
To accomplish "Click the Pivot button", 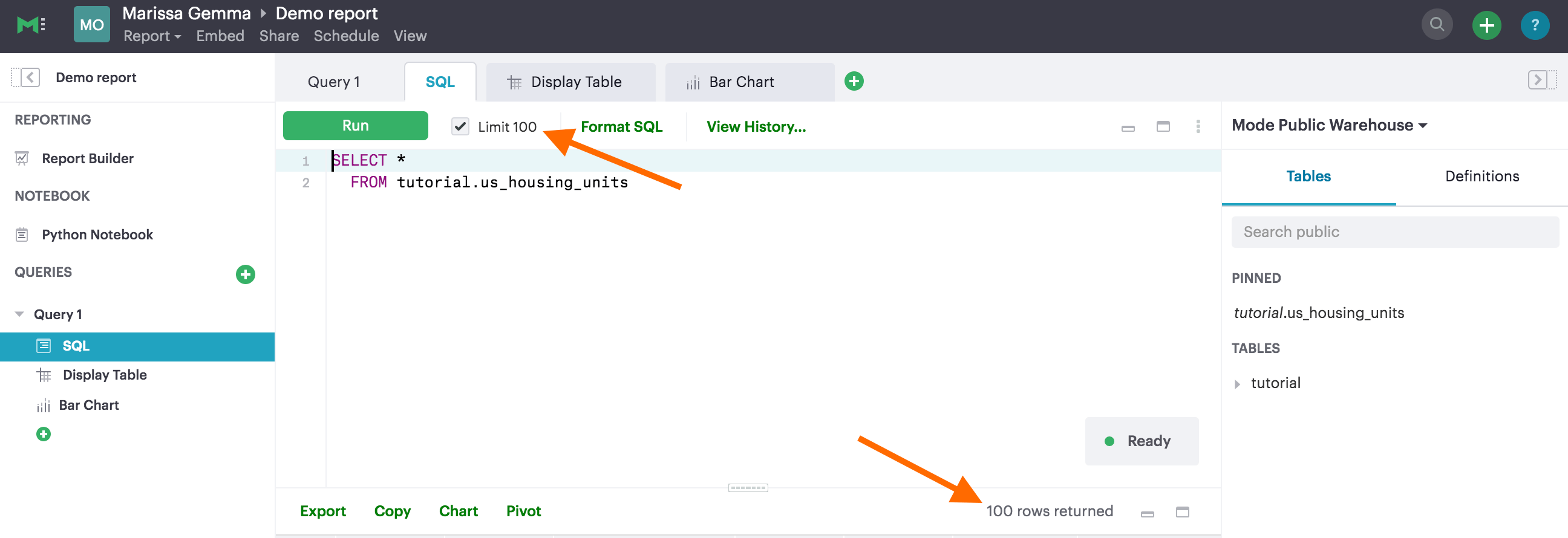I will tap(523, 511).
